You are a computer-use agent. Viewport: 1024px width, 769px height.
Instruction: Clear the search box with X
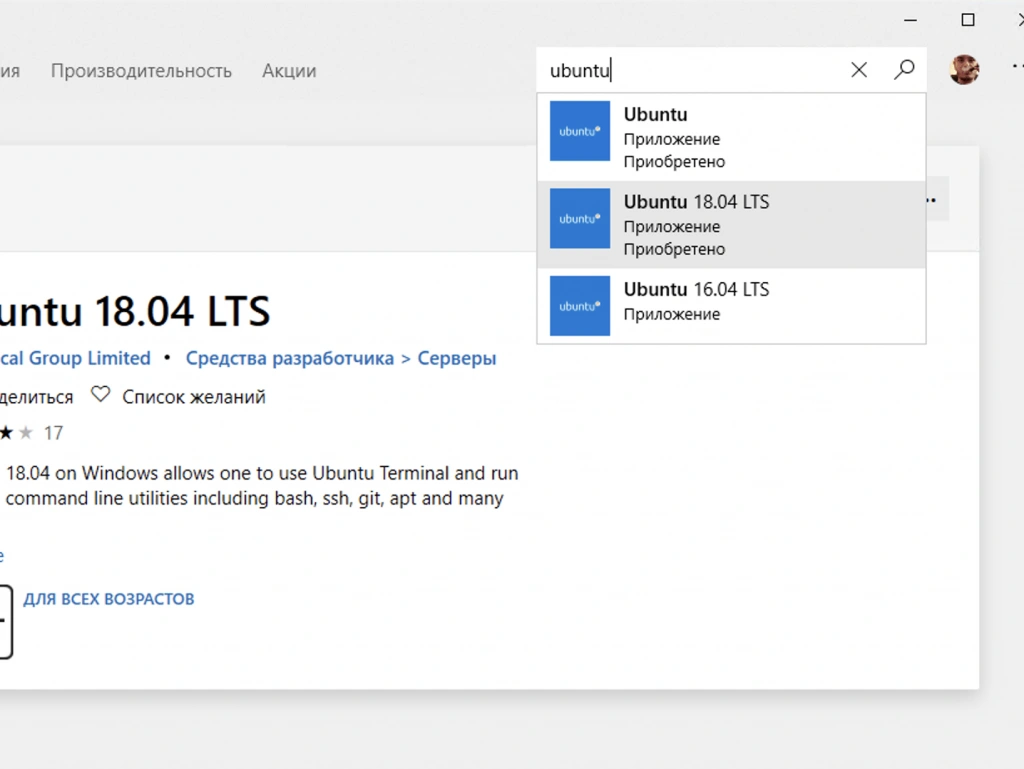[859, 70]
